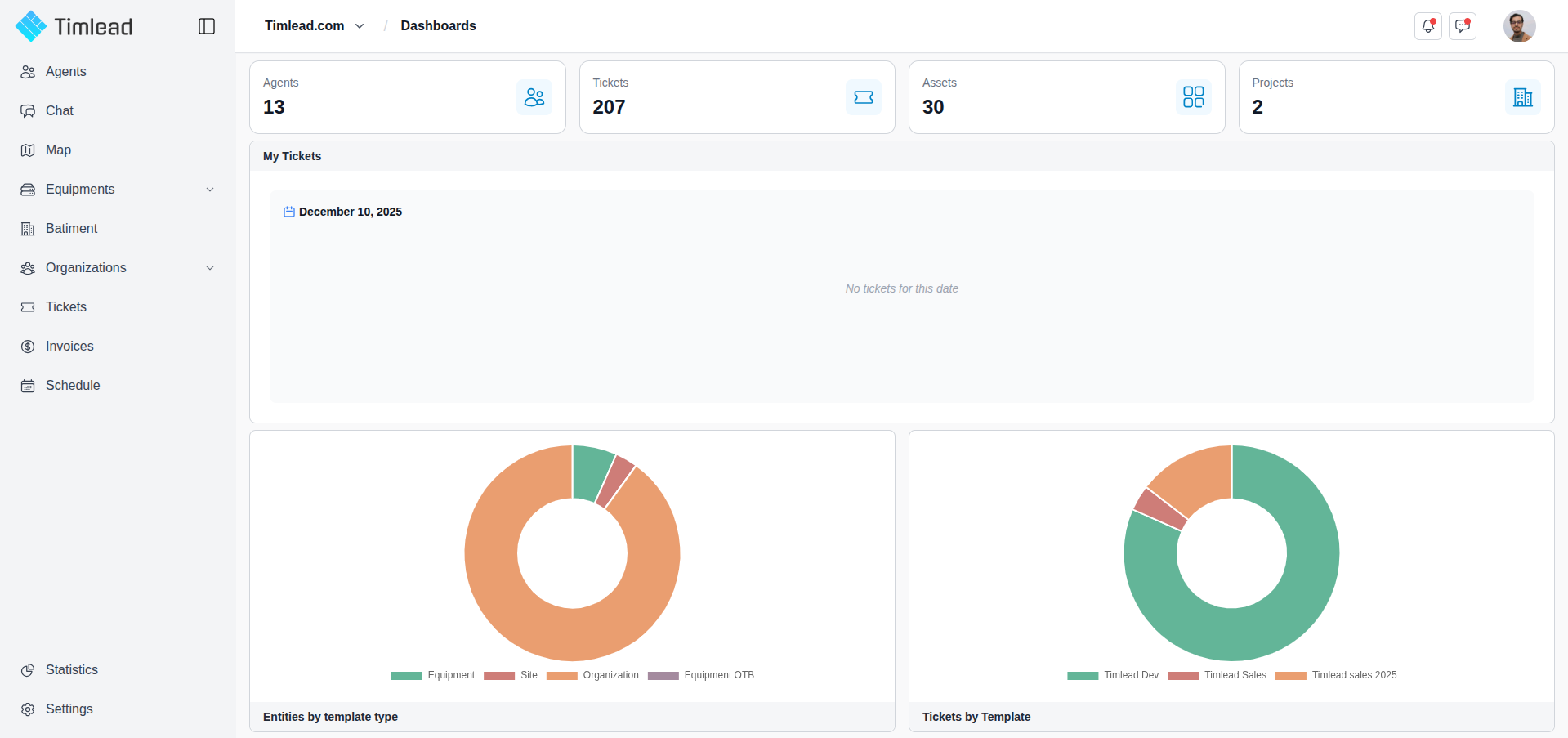This screenshot has height=738, width=1568.
Task: Open Settings in the sidebar
Action: click(x=69, y=709)
